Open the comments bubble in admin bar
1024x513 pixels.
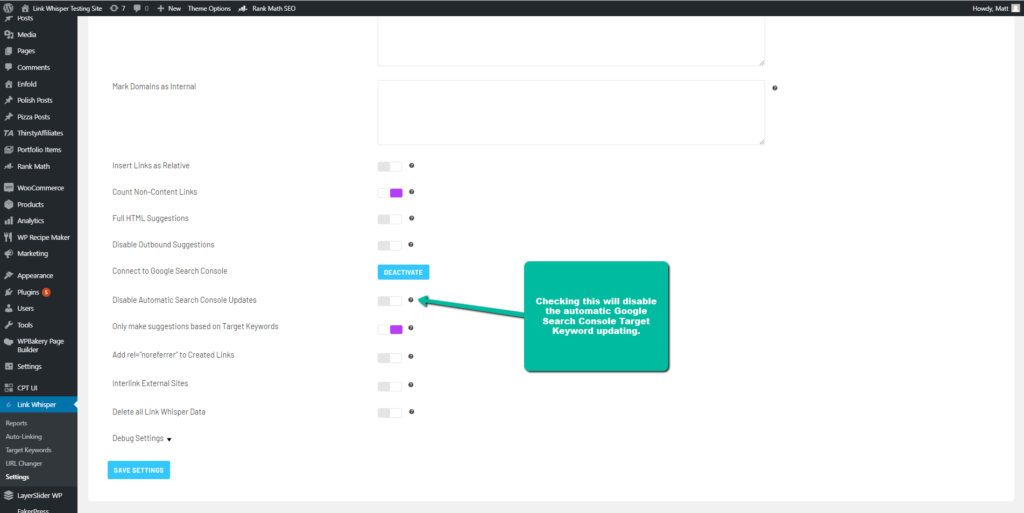[x=140, y=8]
